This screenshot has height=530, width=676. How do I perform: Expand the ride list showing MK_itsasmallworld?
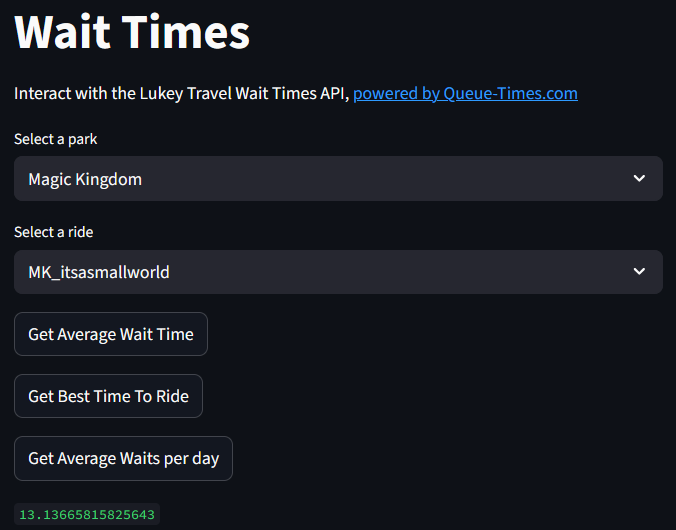[338, 272]
